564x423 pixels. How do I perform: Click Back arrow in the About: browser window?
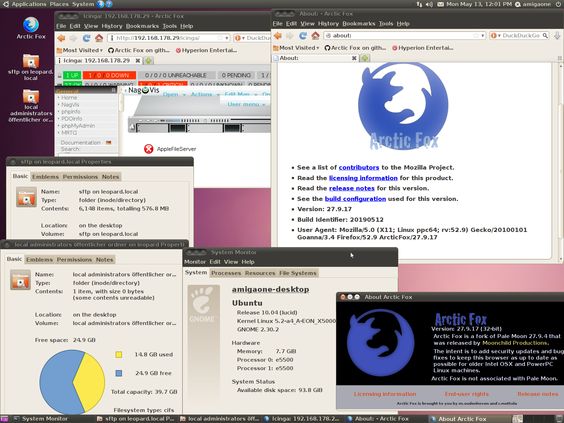(x=278, y=36)
